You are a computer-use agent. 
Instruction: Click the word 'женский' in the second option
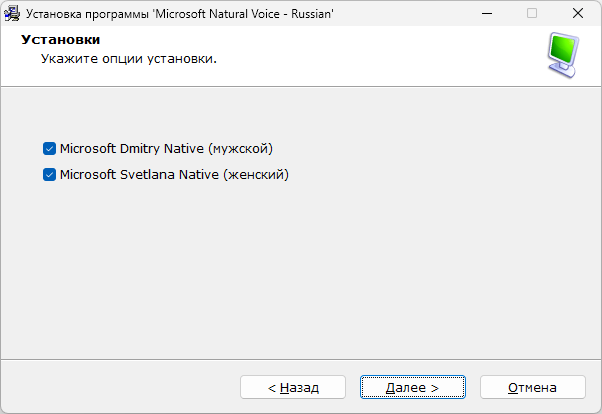(x=255, y=175)
